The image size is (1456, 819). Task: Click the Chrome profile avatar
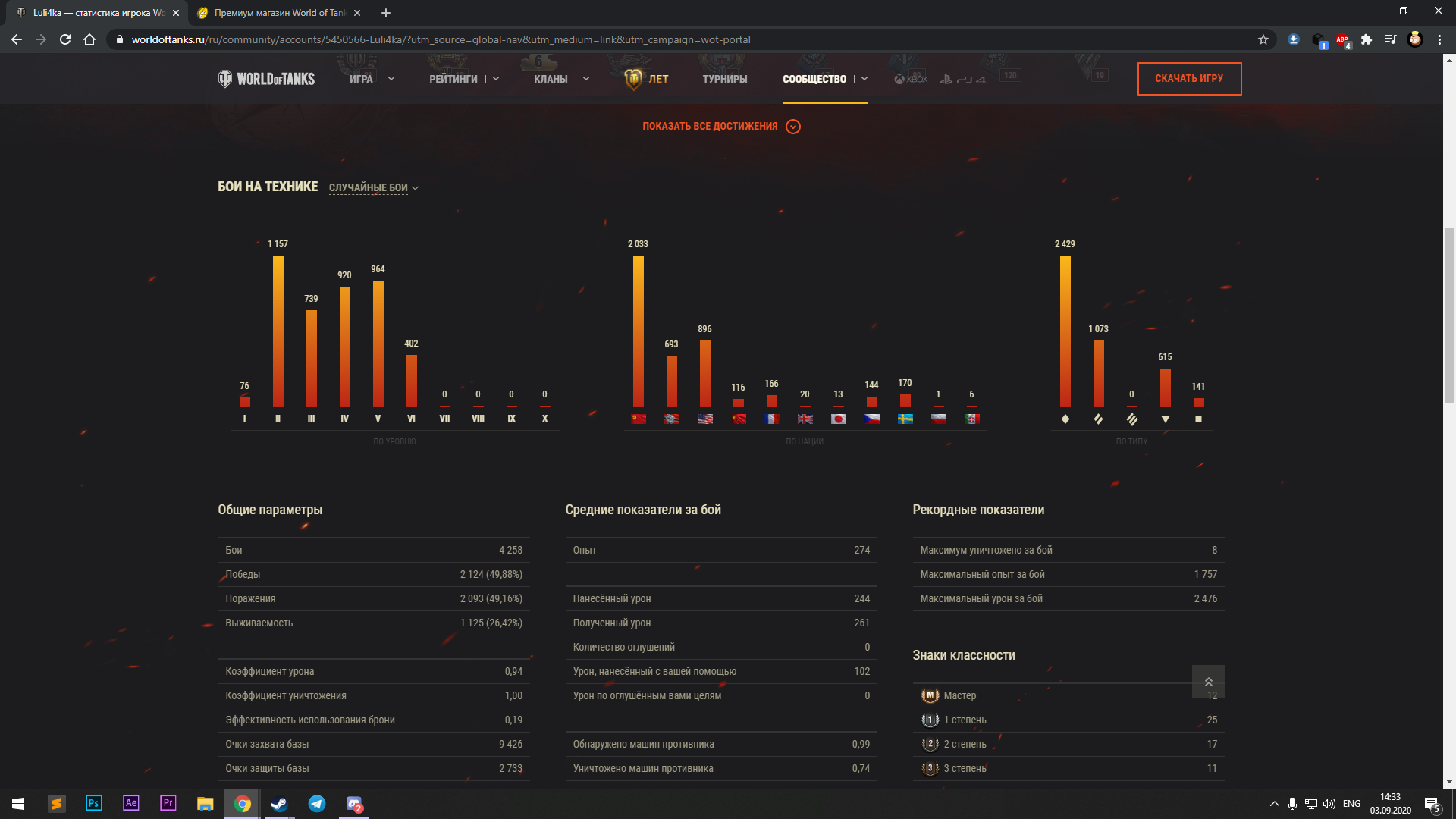[x=1415, y=39]
